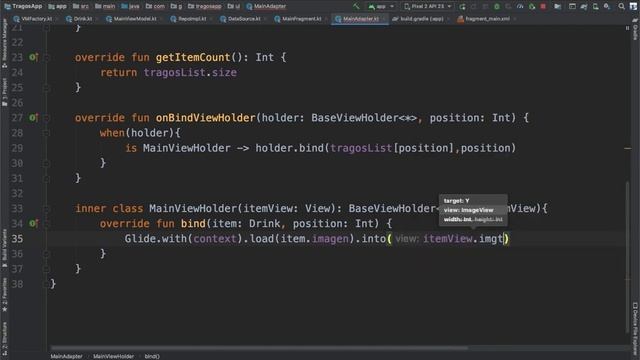Click the Run Anything window icon
This screenshot has height=360, width=640.
(x=572, y=6)
